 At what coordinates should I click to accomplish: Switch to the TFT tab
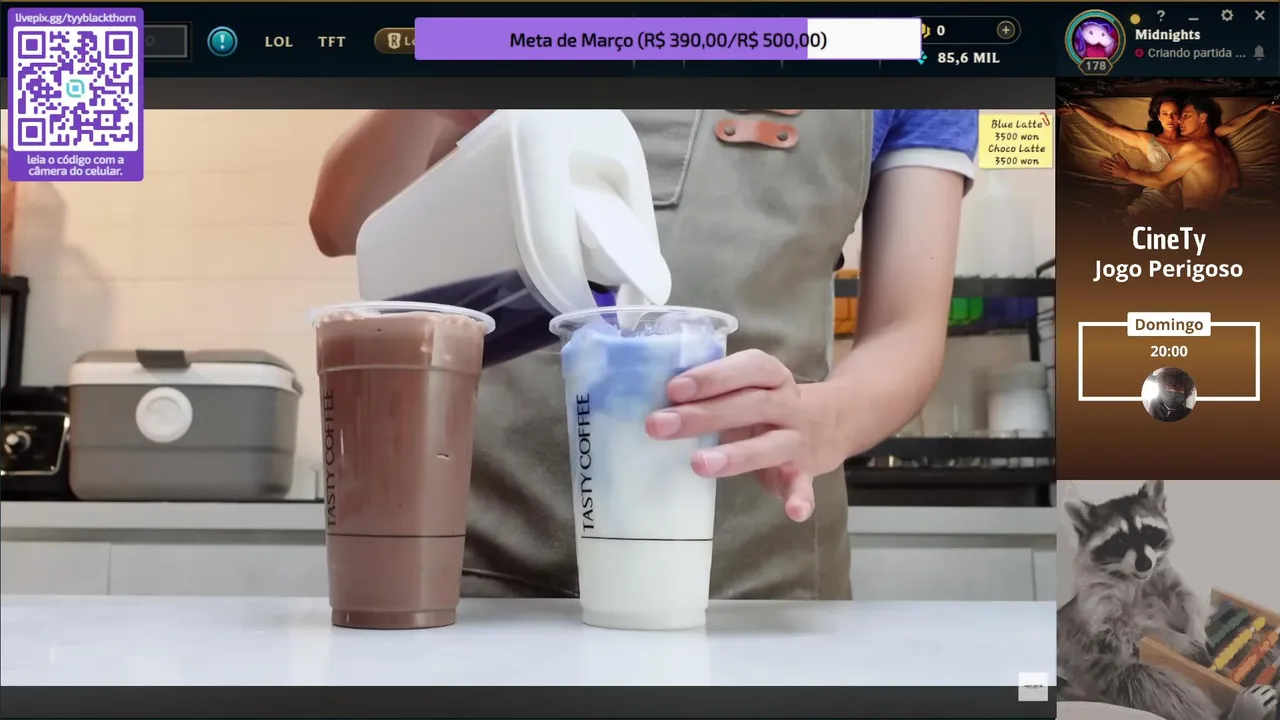pos(332,42)
